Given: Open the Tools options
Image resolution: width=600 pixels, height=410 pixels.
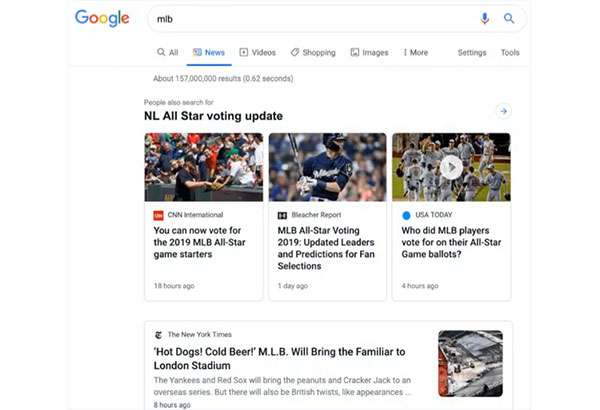Looking at the screenshot, I should pos(510,52).
